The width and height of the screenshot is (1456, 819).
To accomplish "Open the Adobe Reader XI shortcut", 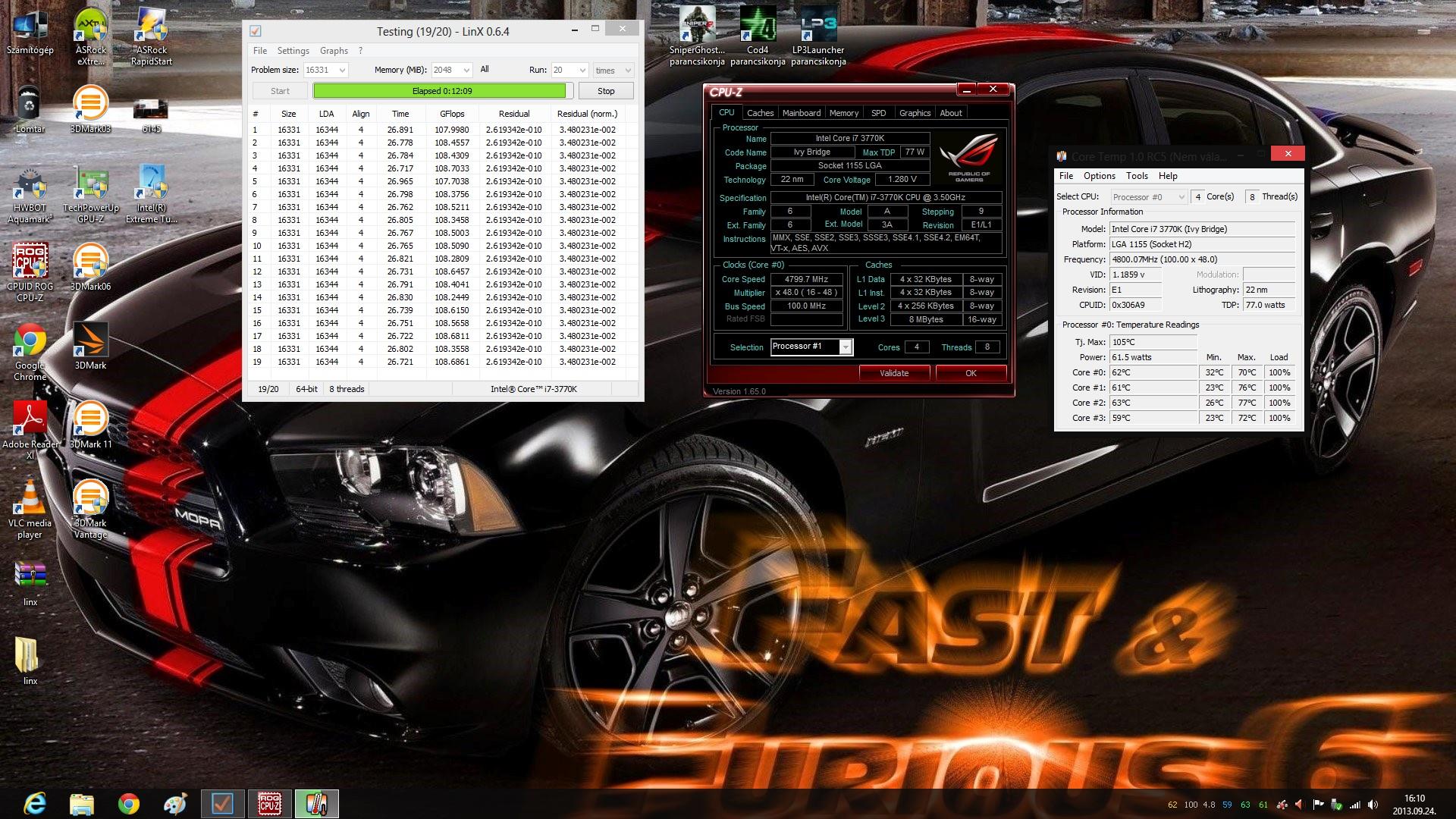I will tap(30, 431).
